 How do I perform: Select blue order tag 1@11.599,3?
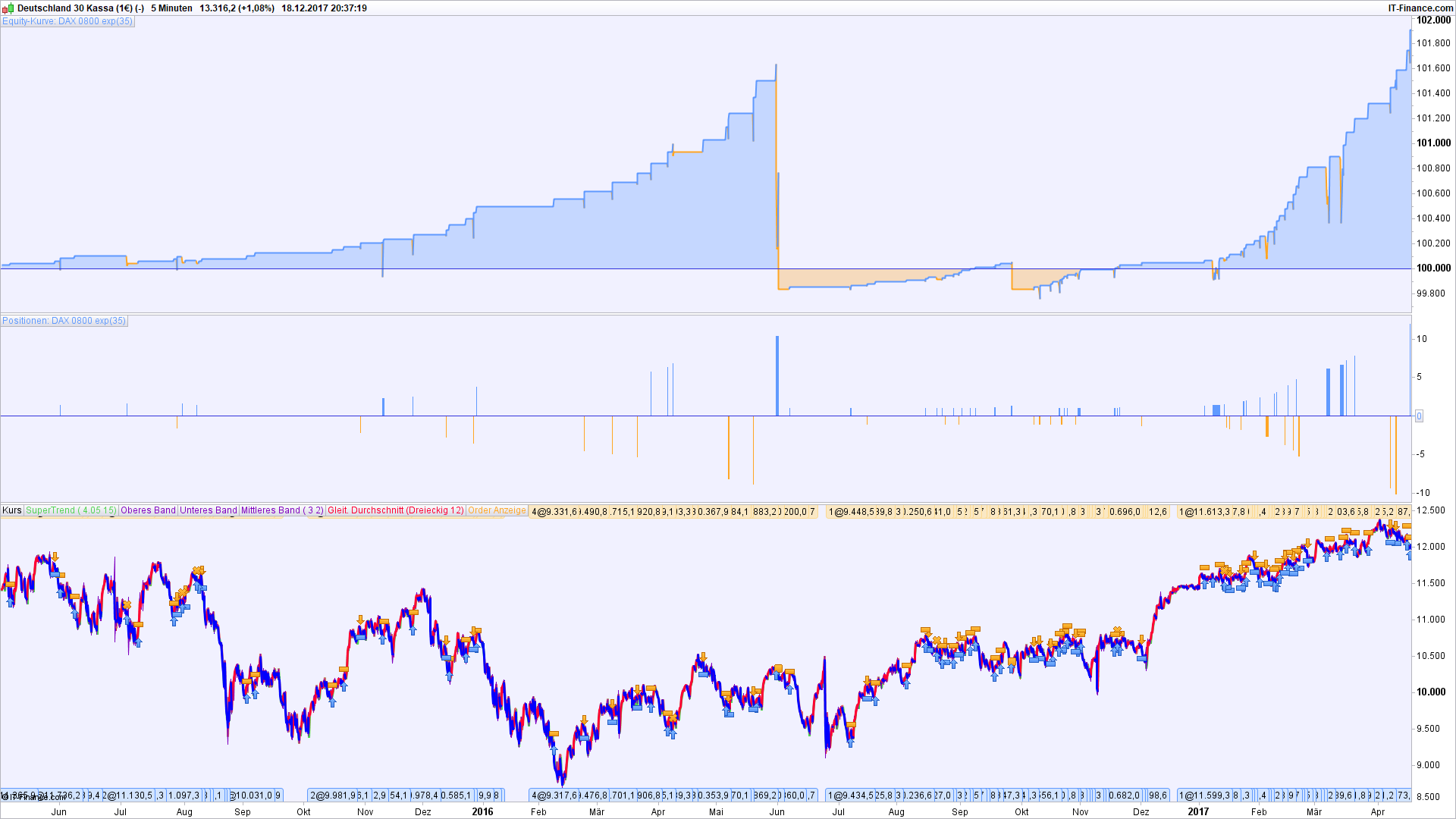pyautogui.click(x=1203, y=795)
